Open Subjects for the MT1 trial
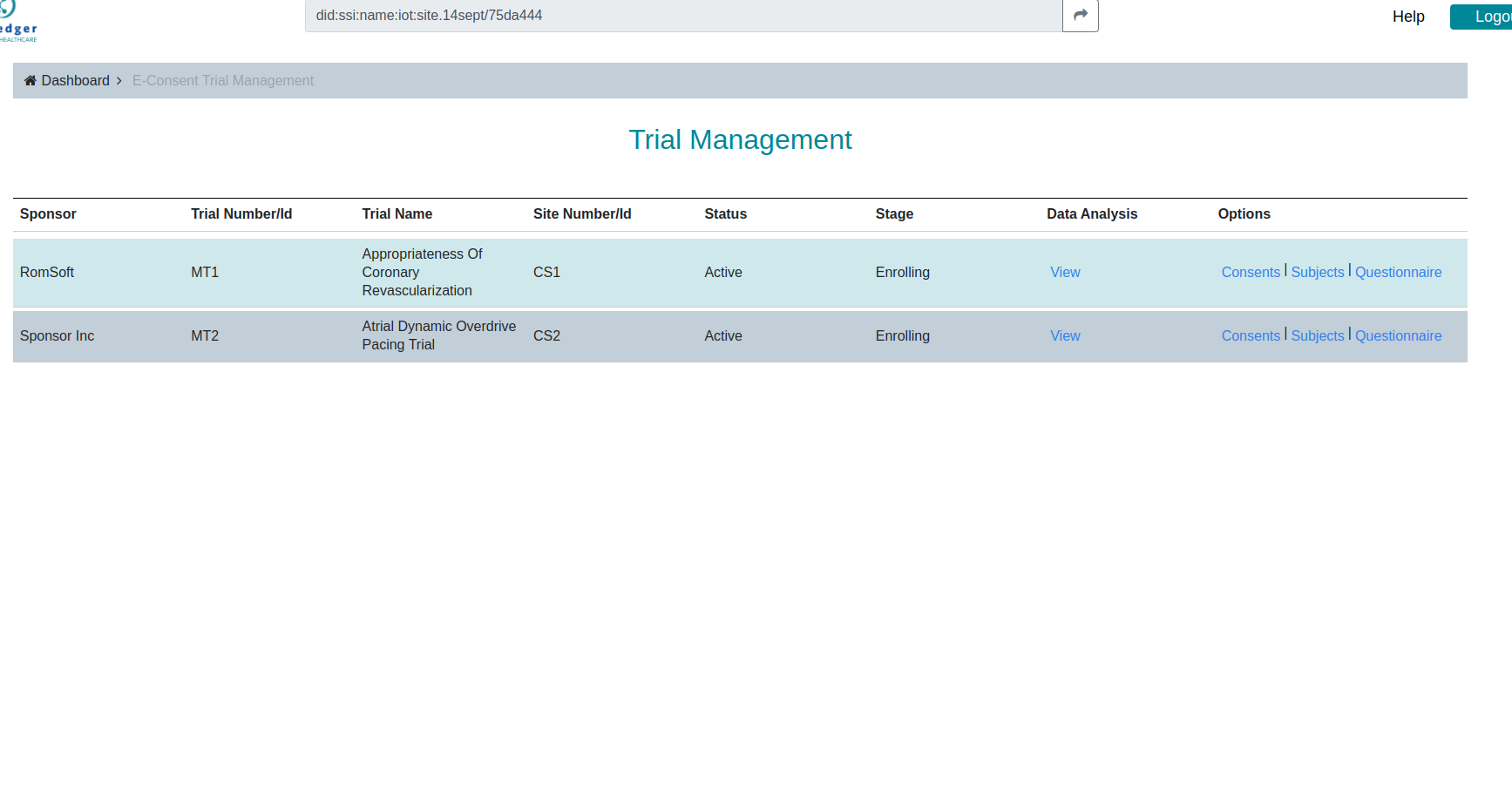The height and width of the screenshot is (812, 1512). [x=1317, y=272]
